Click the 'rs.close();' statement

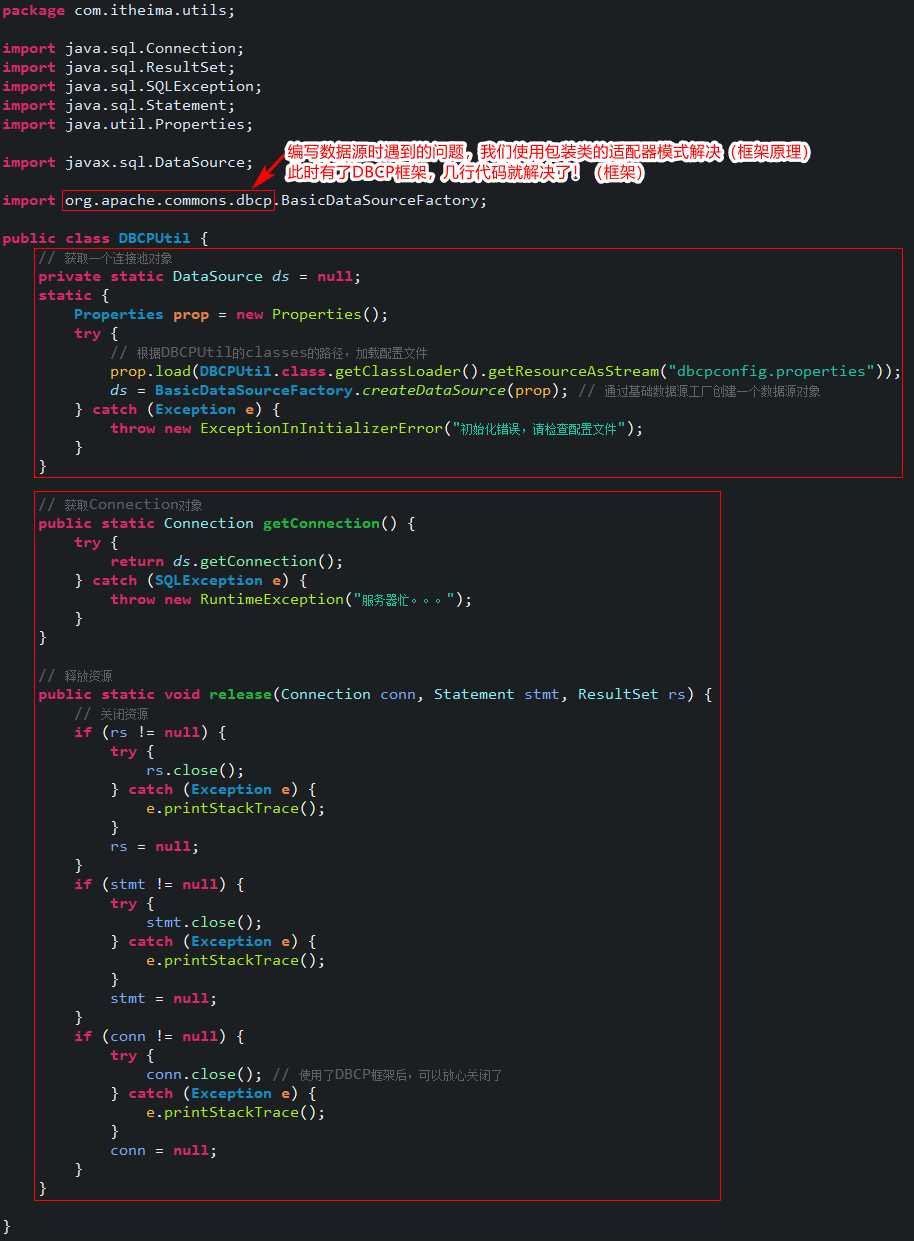coord(195,770)
